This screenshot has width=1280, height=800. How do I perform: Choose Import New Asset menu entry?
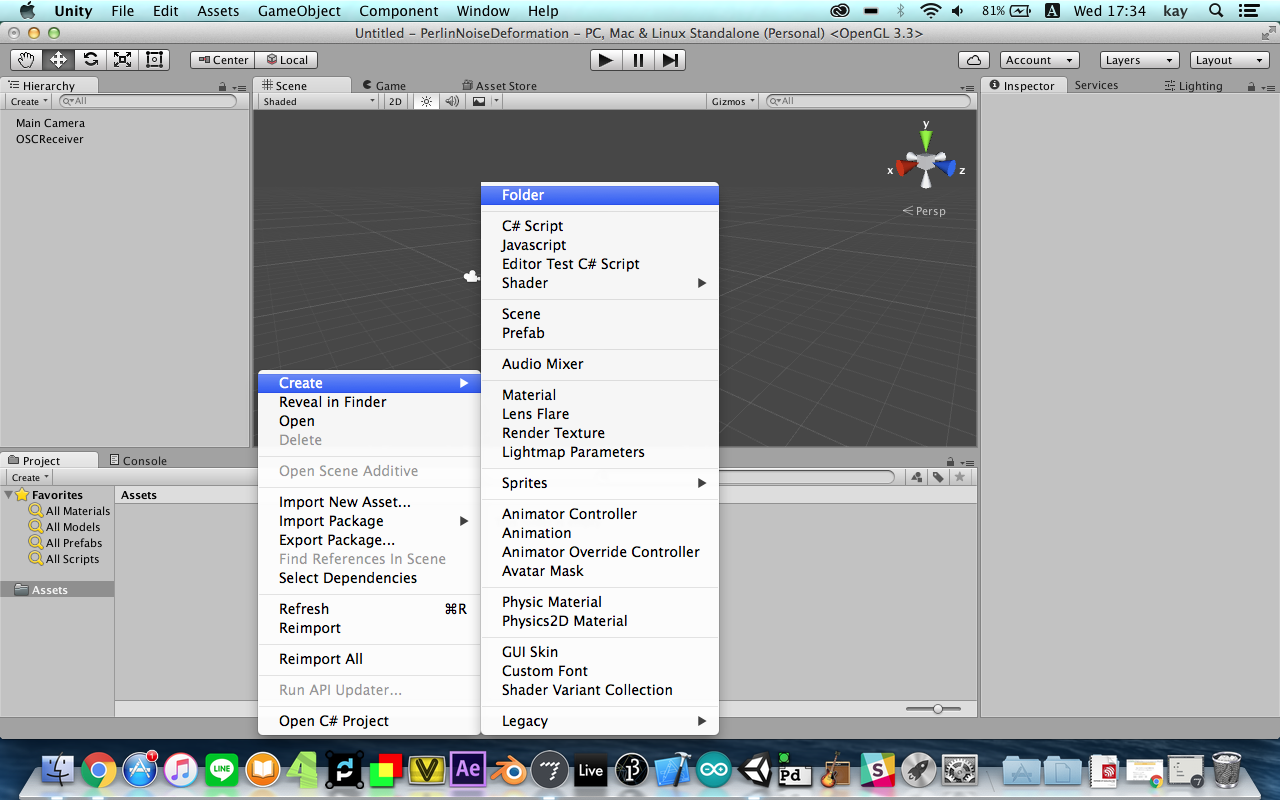(x=369, y=502)
